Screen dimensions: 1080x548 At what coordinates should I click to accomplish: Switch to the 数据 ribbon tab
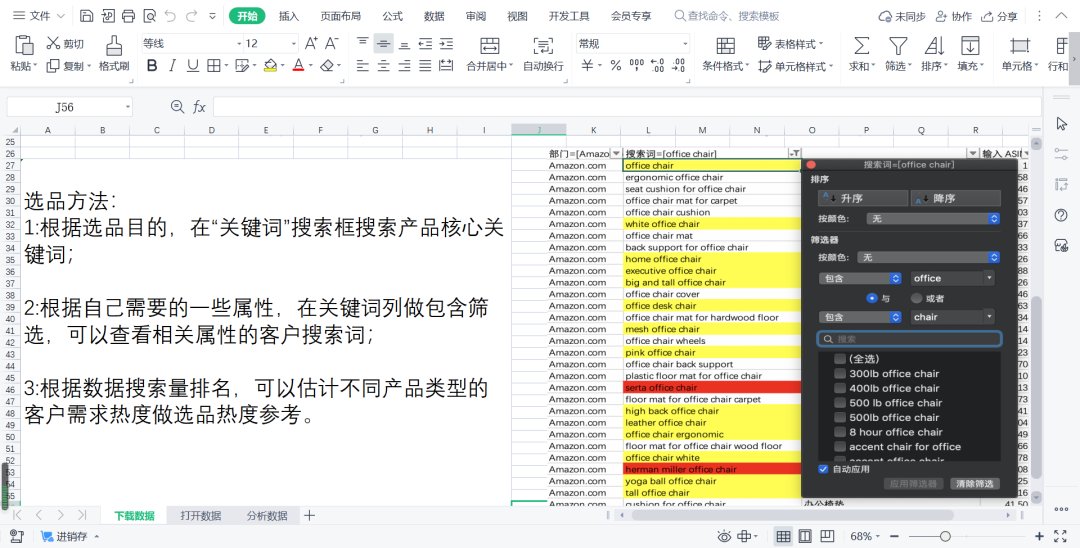coord(434,16)
